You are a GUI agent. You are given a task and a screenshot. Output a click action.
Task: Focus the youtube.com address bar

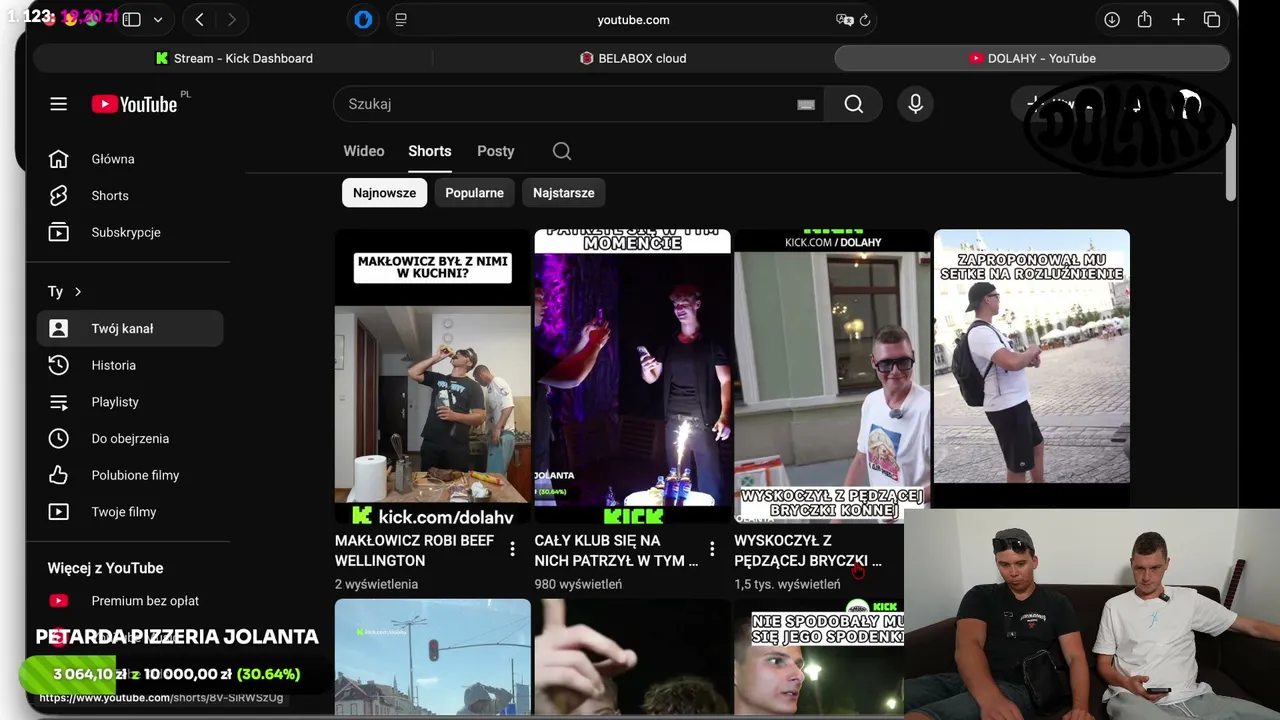pyautogui.click(x=633, y=20)
